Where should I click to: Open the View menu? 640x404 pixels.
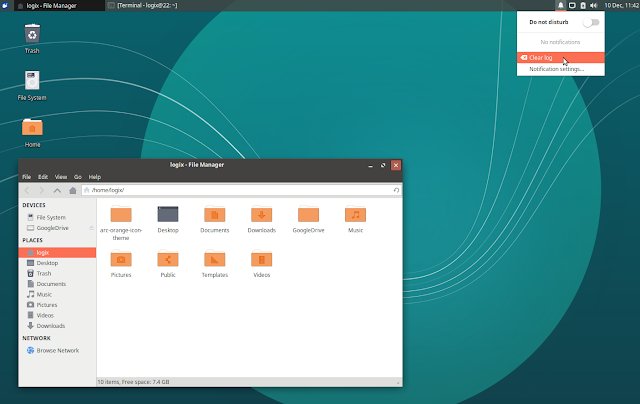61,177
